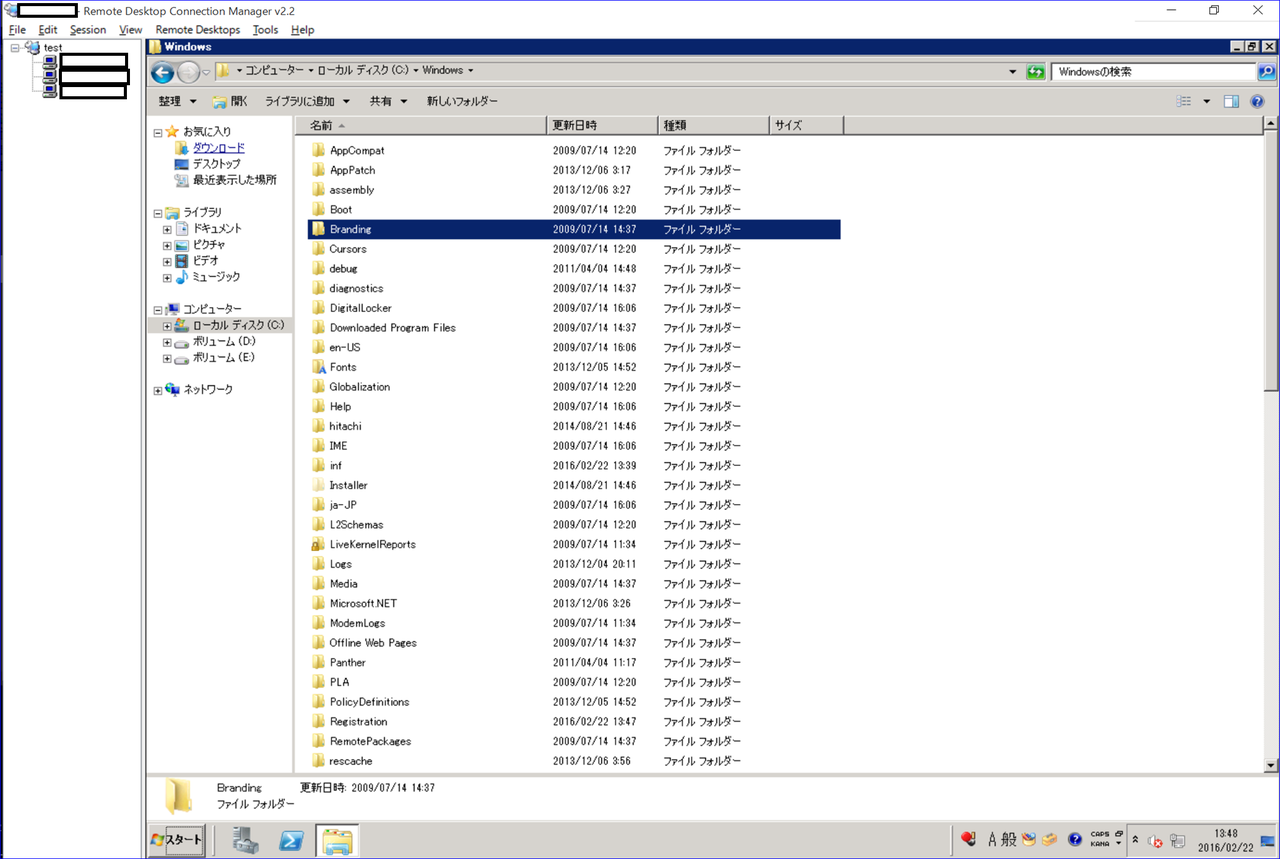The image size is (1280, 859).
Task: Sort by the 更新日時 column header
Action: [x=603, y=125]
